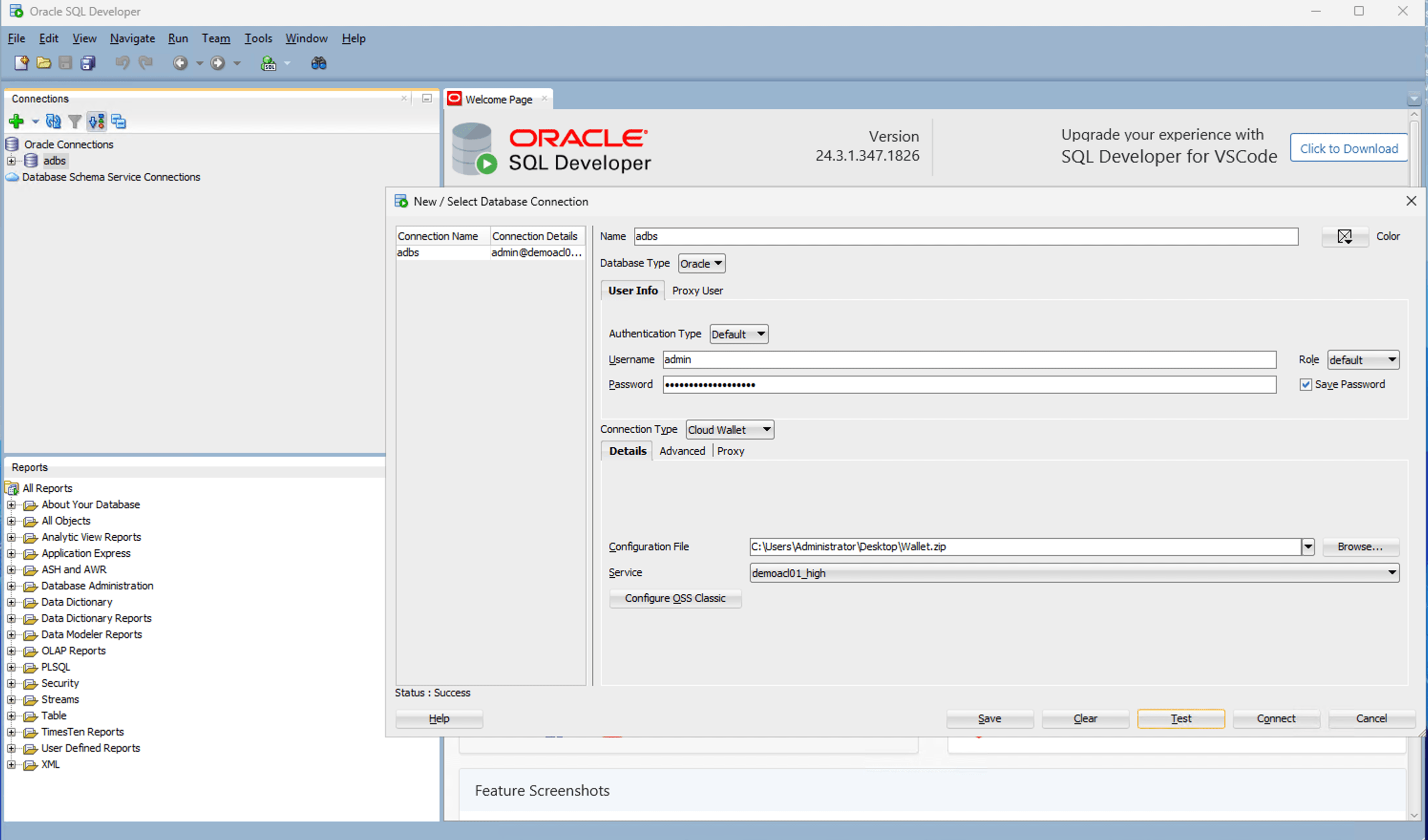Click the Undo arrow toolbar icon

coord(122,63)
